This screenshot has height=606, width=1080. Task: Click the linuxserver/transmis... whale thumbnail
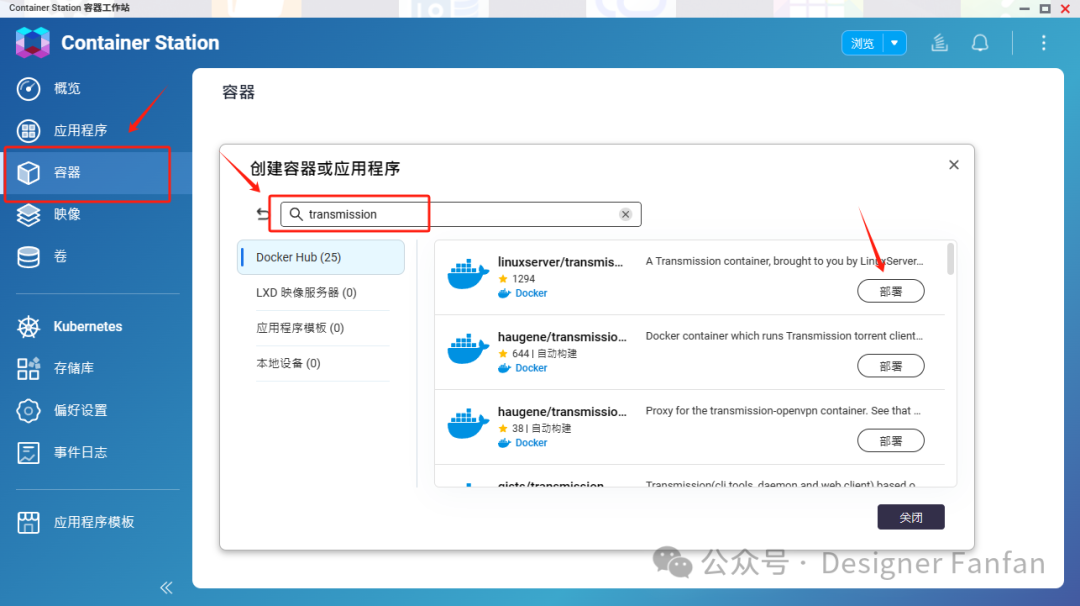(468, 273)
